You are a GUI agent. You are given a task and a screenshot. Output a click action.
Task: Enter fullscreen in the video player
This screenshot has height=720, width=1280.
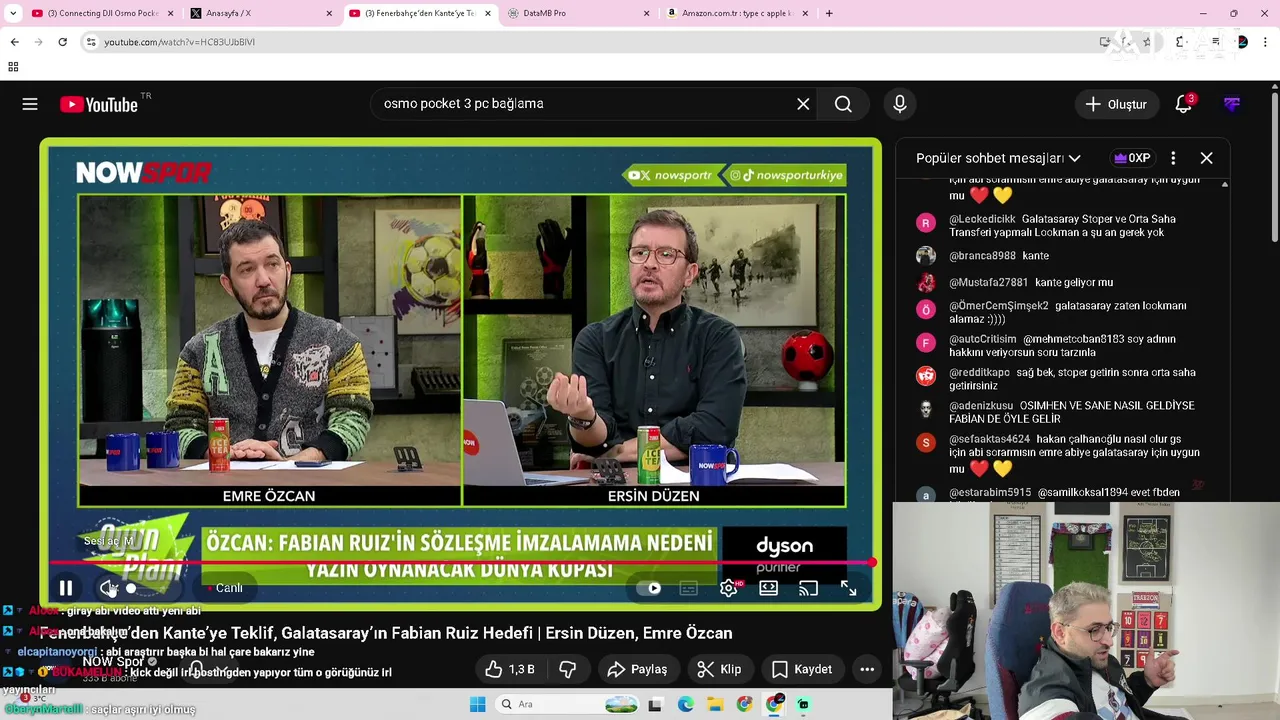[x=848, y=588]
